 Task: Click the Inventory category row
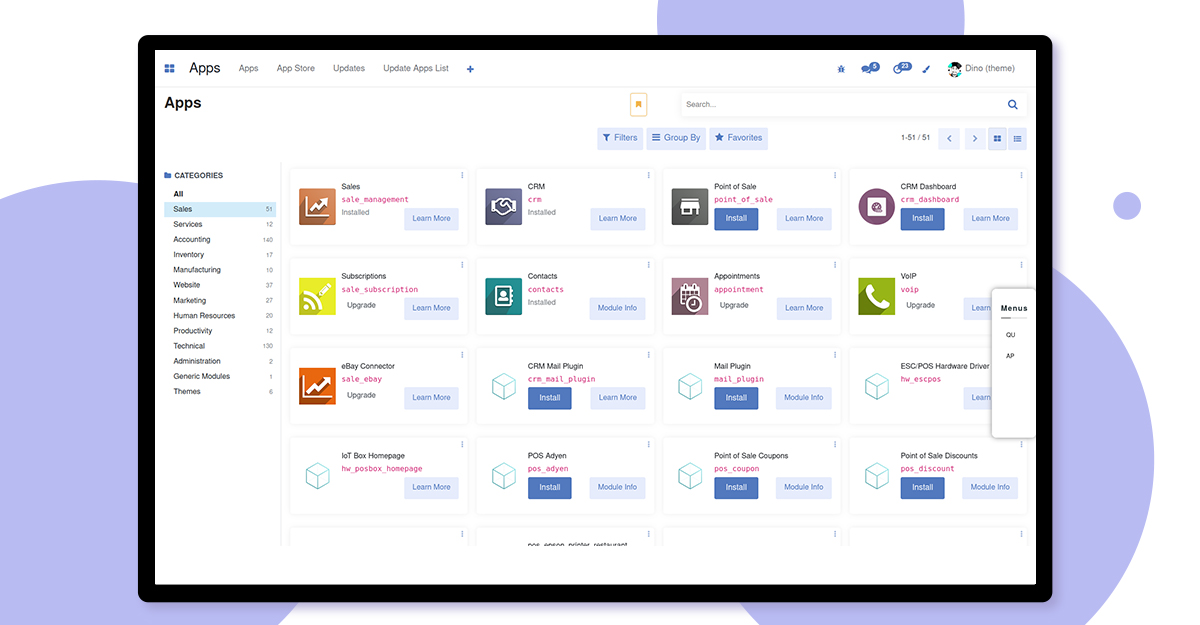[x=220, y=255]
